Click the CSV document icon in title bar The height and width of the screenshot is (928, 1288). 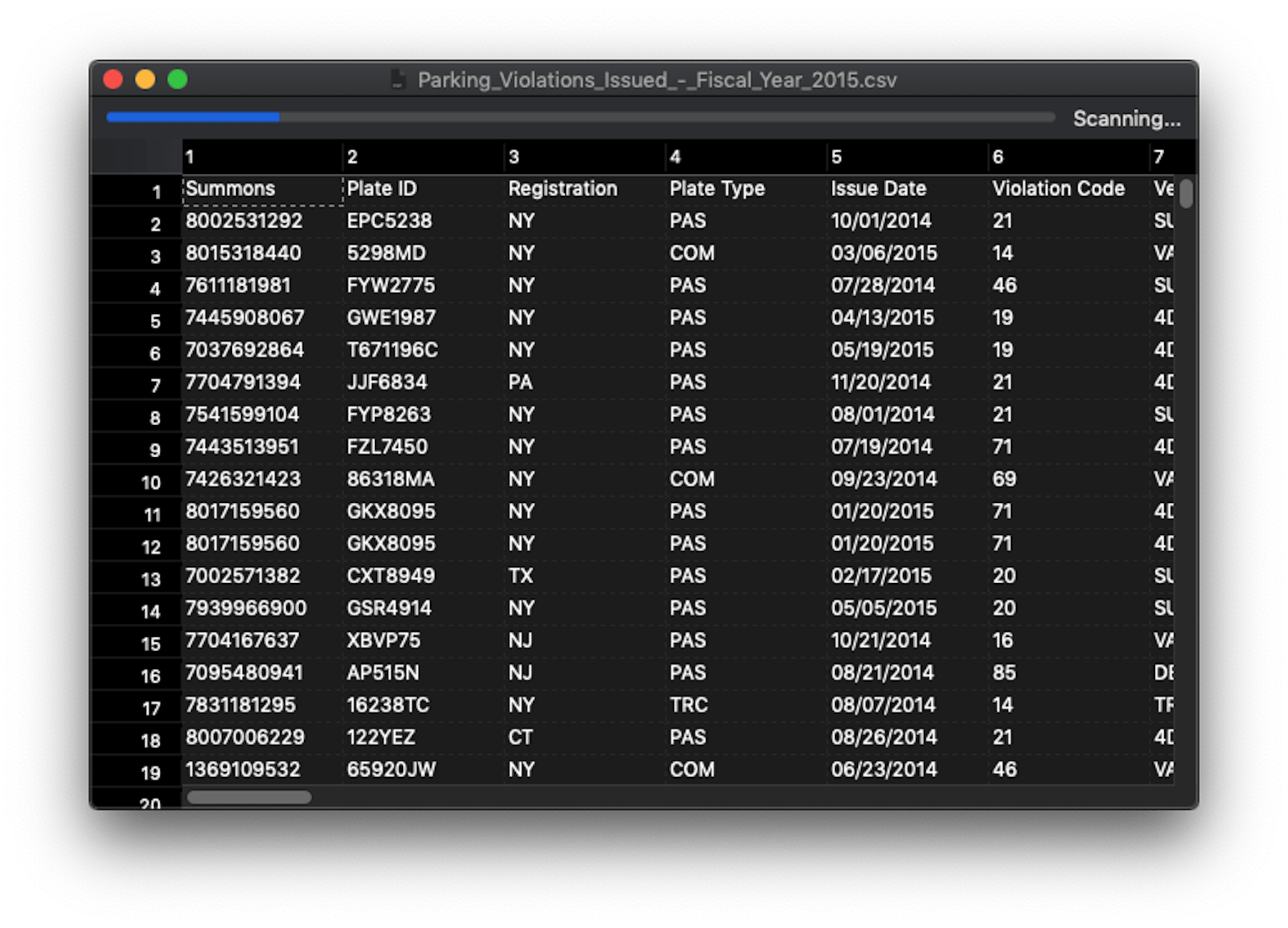pyautogui.click(x=399, y=79)
